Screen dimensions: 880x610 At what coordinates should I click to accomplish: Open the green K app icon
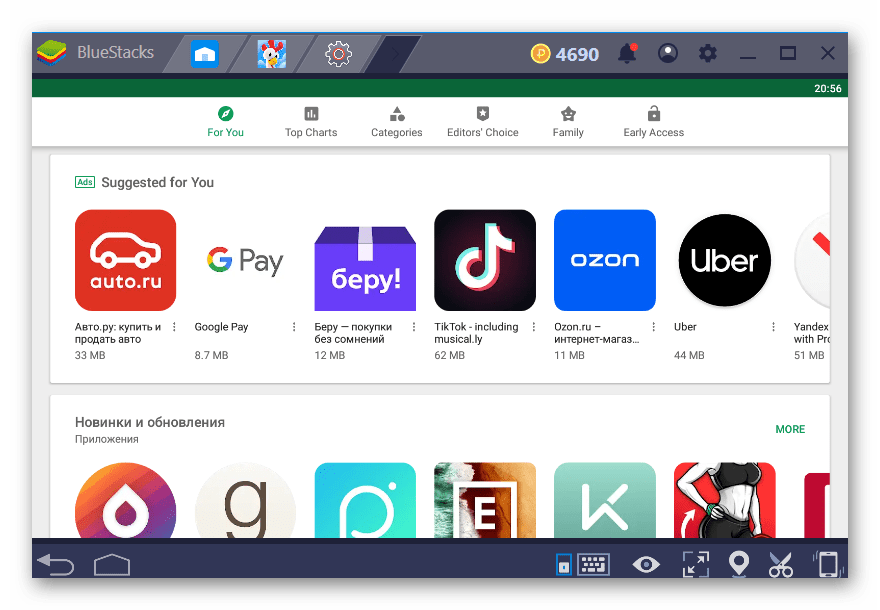click(x=605, y=501)
